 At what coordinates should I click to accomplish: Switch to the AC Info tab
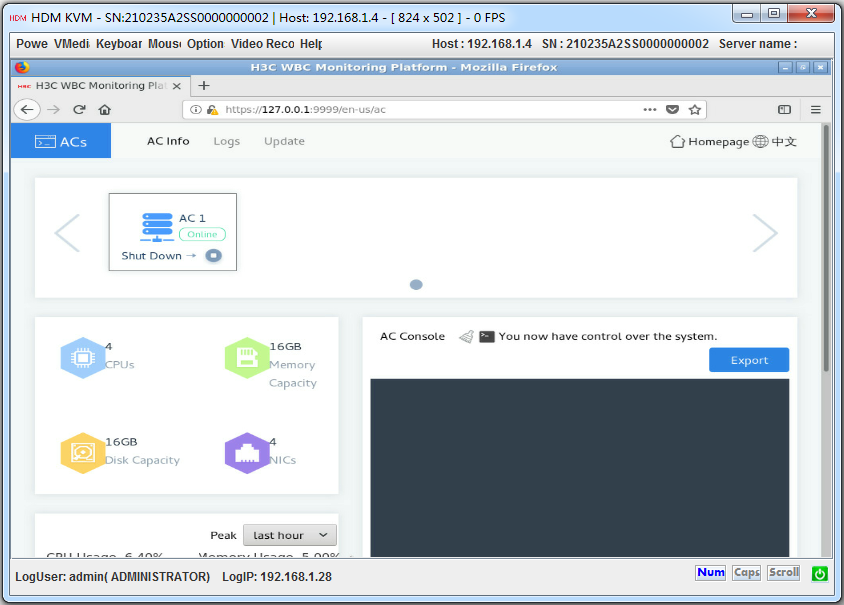168,141
